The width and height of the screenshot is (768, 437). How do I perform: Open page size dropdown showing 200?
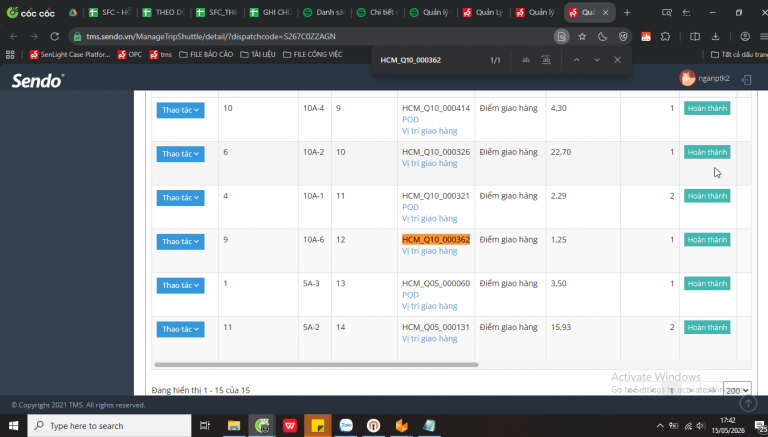tap(737, 390)
